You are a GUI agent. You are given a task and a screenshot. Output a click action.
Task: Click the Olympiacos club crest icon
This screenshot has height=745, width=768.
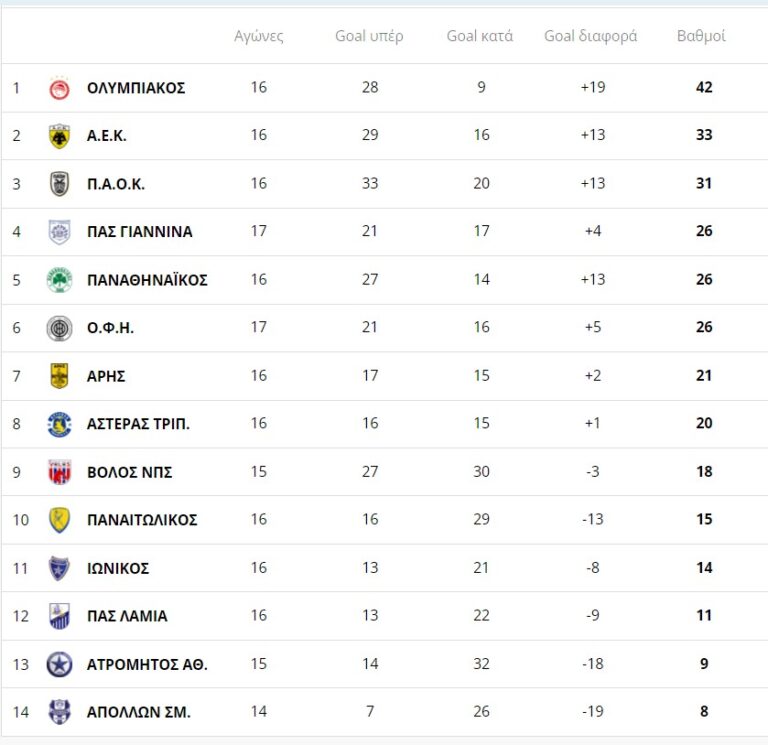pyautogui.click(x=60, y=88)
